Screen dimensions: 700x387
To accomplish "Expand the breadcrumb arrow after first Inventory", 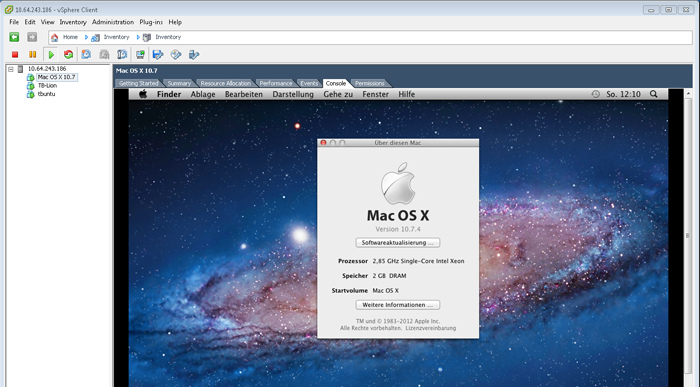I will pos(138,37).
